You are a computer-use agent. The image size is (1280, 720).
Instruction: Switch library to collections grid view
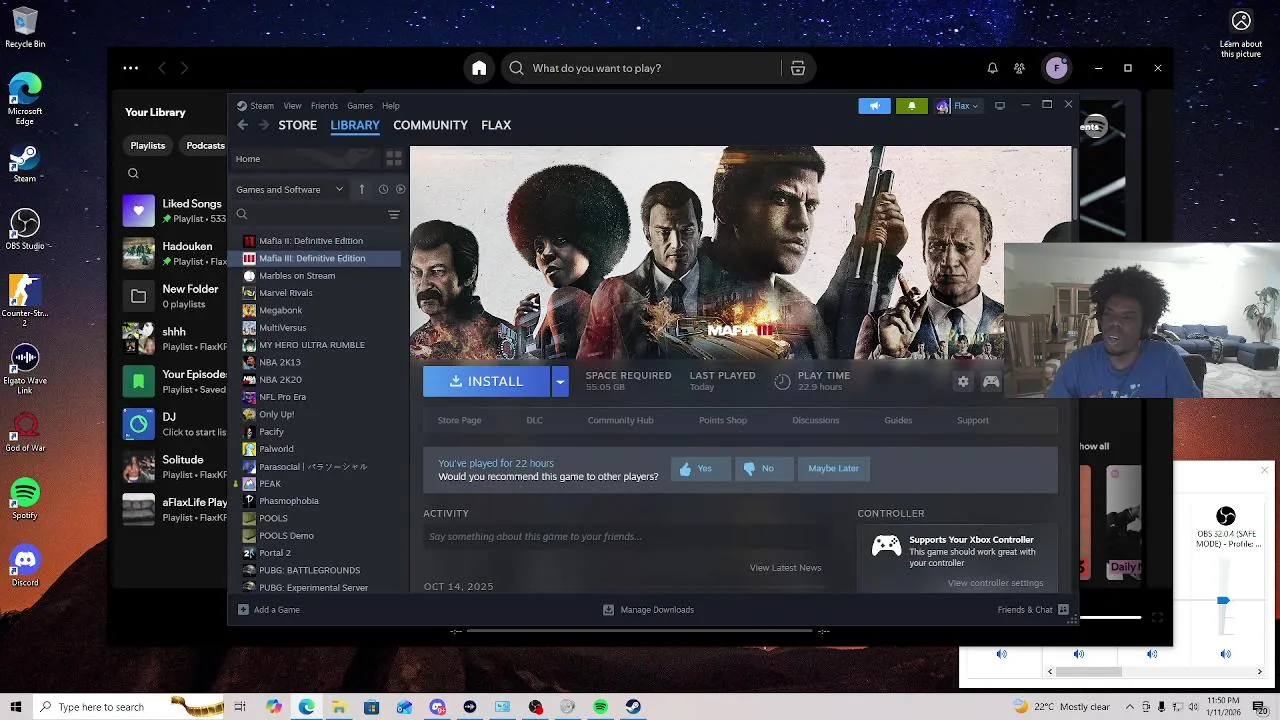tap(394, 159)
